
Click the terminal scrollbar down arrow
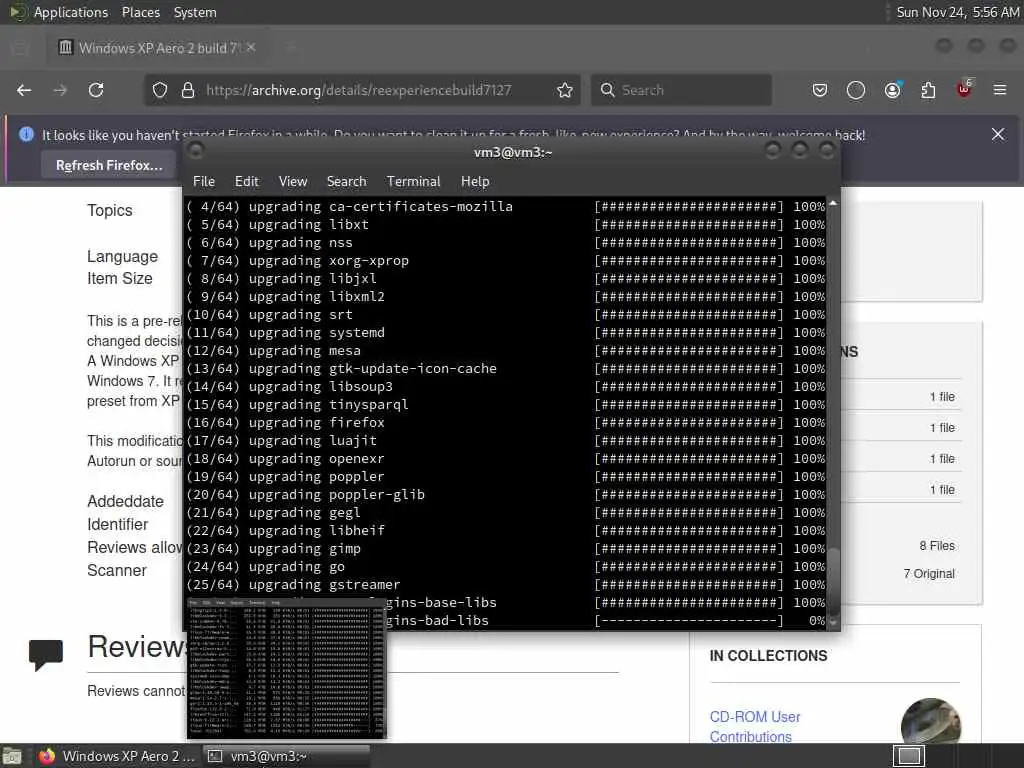click(833, 623)
